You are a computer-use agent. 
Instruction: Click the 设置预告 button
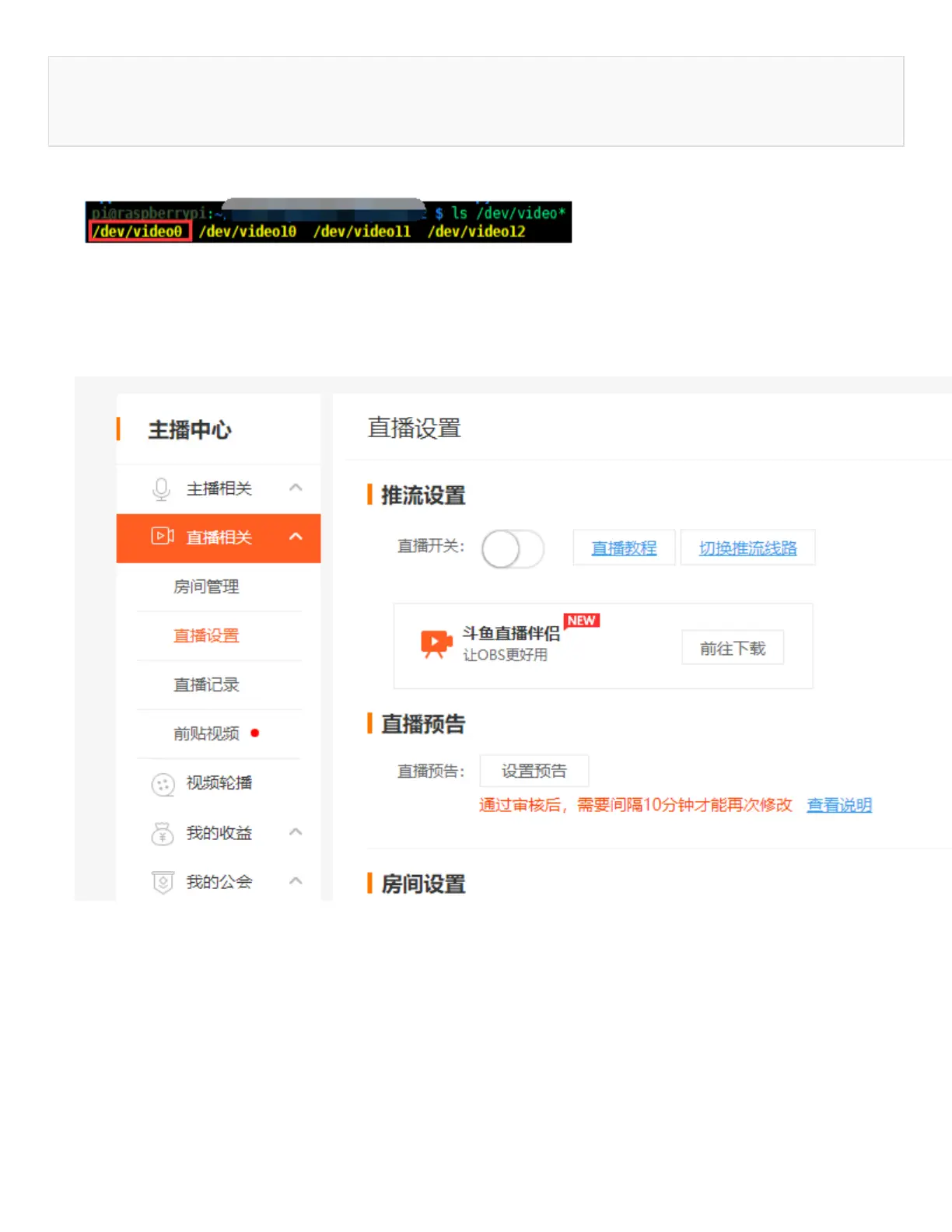click(x=534, y=771)
